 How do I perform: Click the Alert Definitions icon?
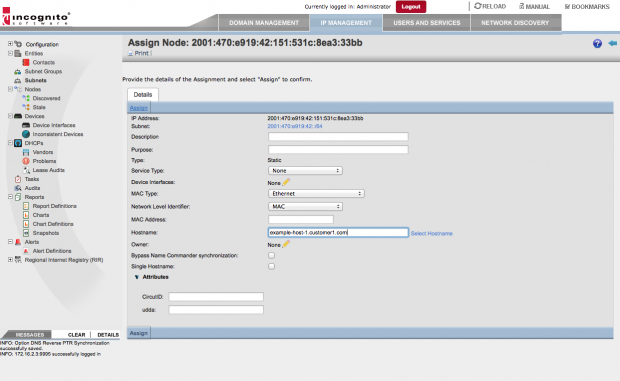pos(26,251)
